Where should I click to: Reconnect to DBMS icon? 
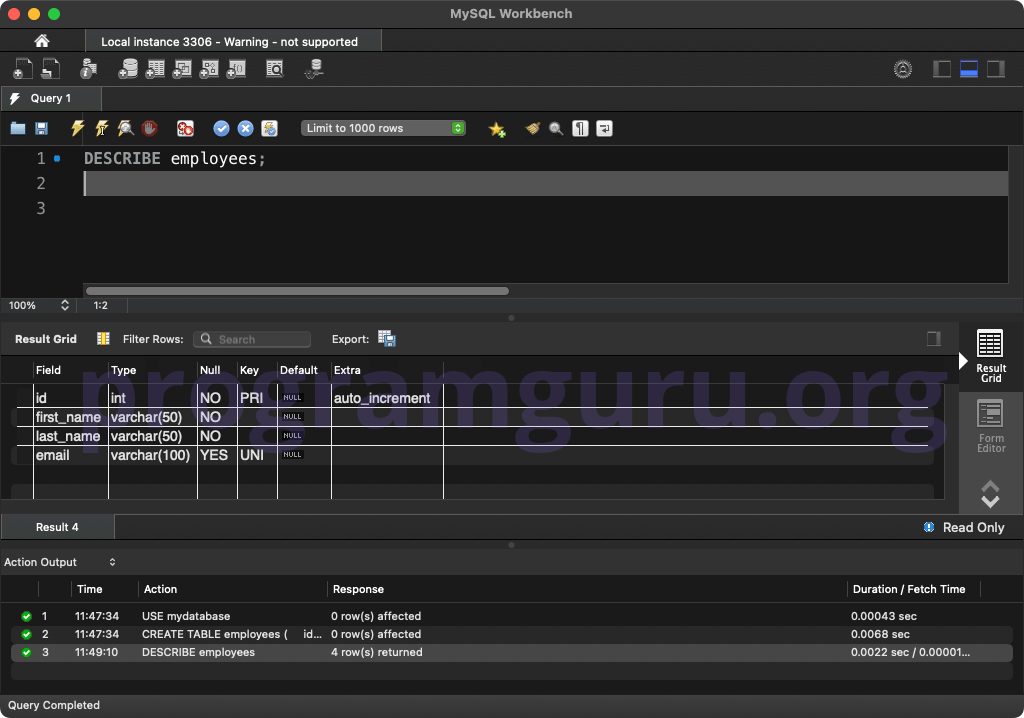[314, 69]
